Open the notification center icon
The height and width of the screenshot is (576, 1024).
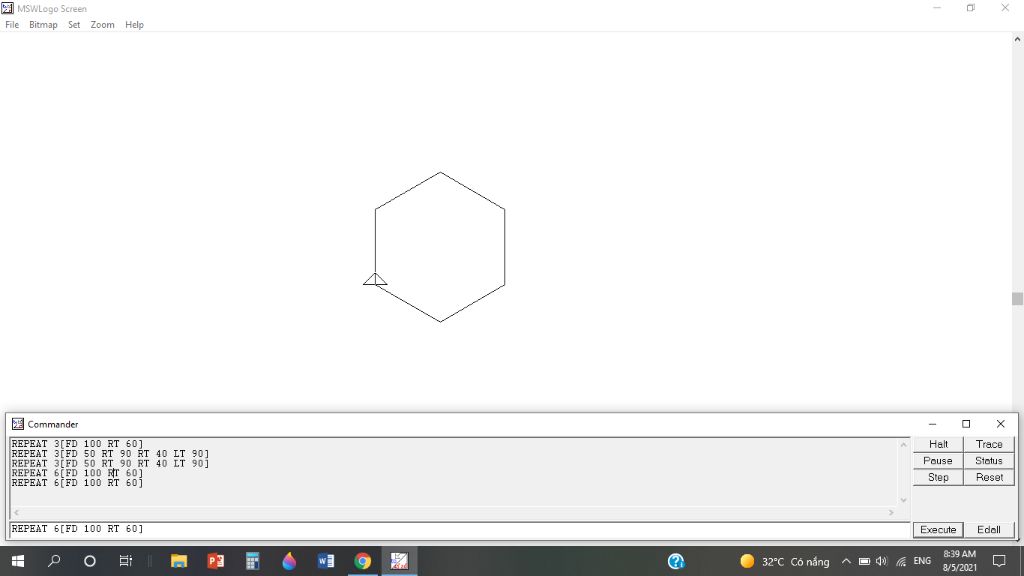point(999,561)
